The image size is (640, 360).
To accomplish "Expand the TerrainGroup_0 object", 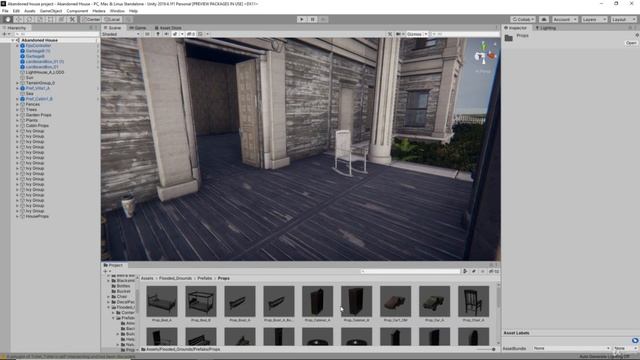I will tap(17, 83).
